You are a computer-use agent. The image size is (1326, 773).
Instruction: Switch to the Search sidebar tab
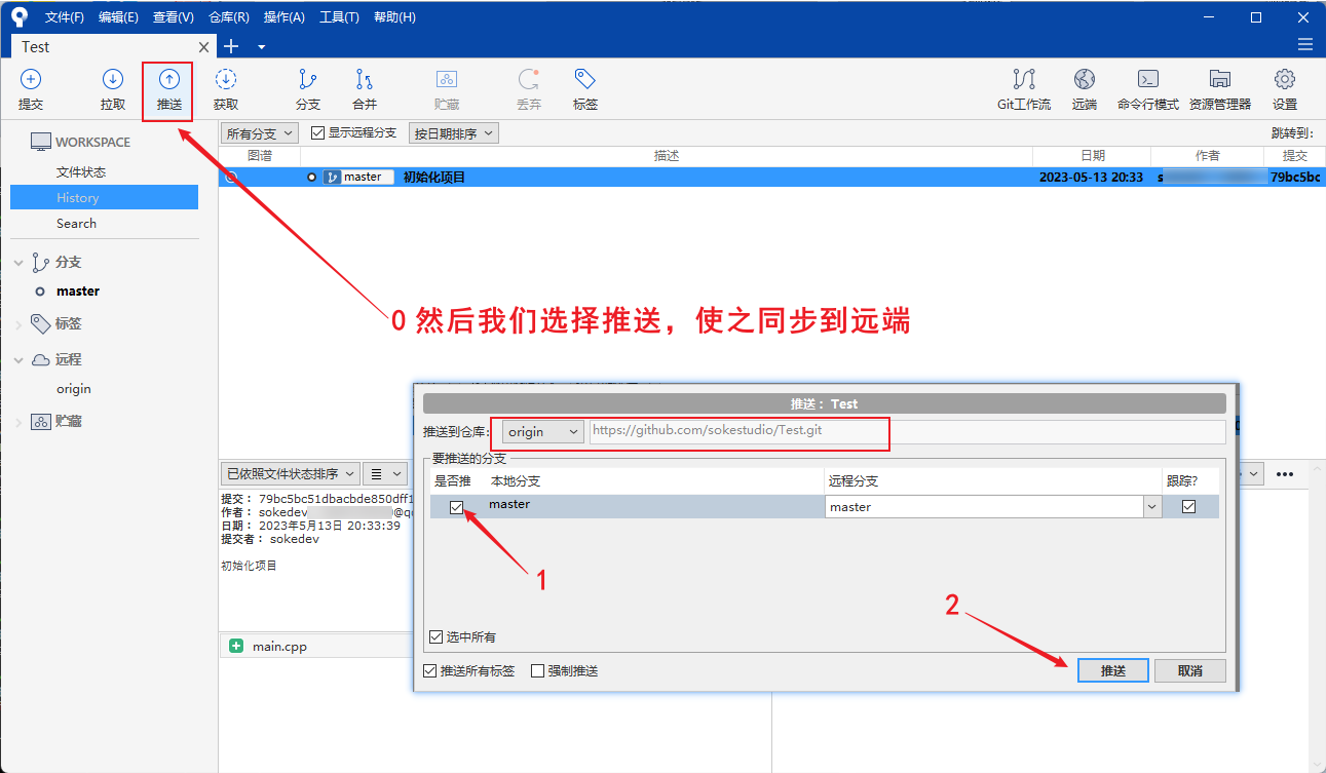pyautogui.click(x=75, y=224)
